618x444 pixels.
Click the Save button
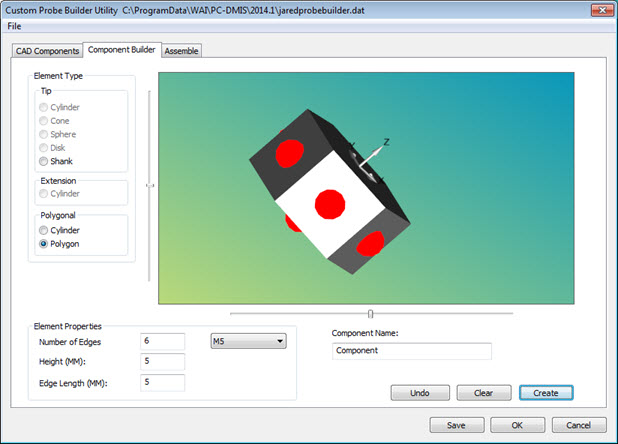[x=456, y=425]
